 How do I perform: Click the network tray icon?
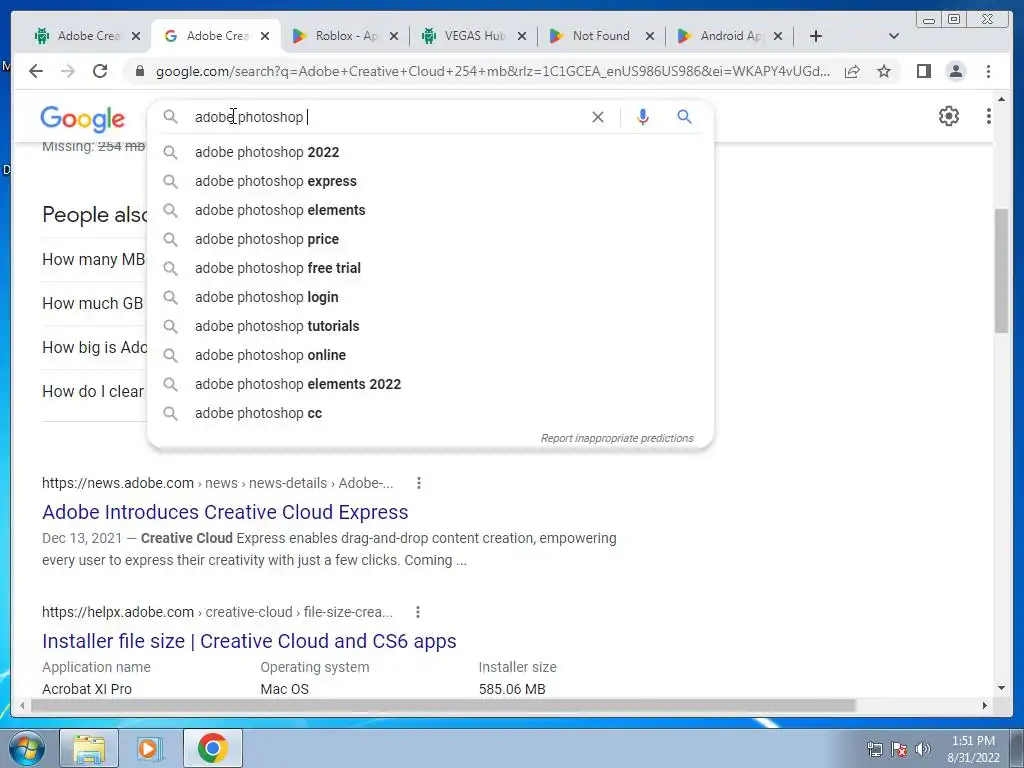coord(874,749)
